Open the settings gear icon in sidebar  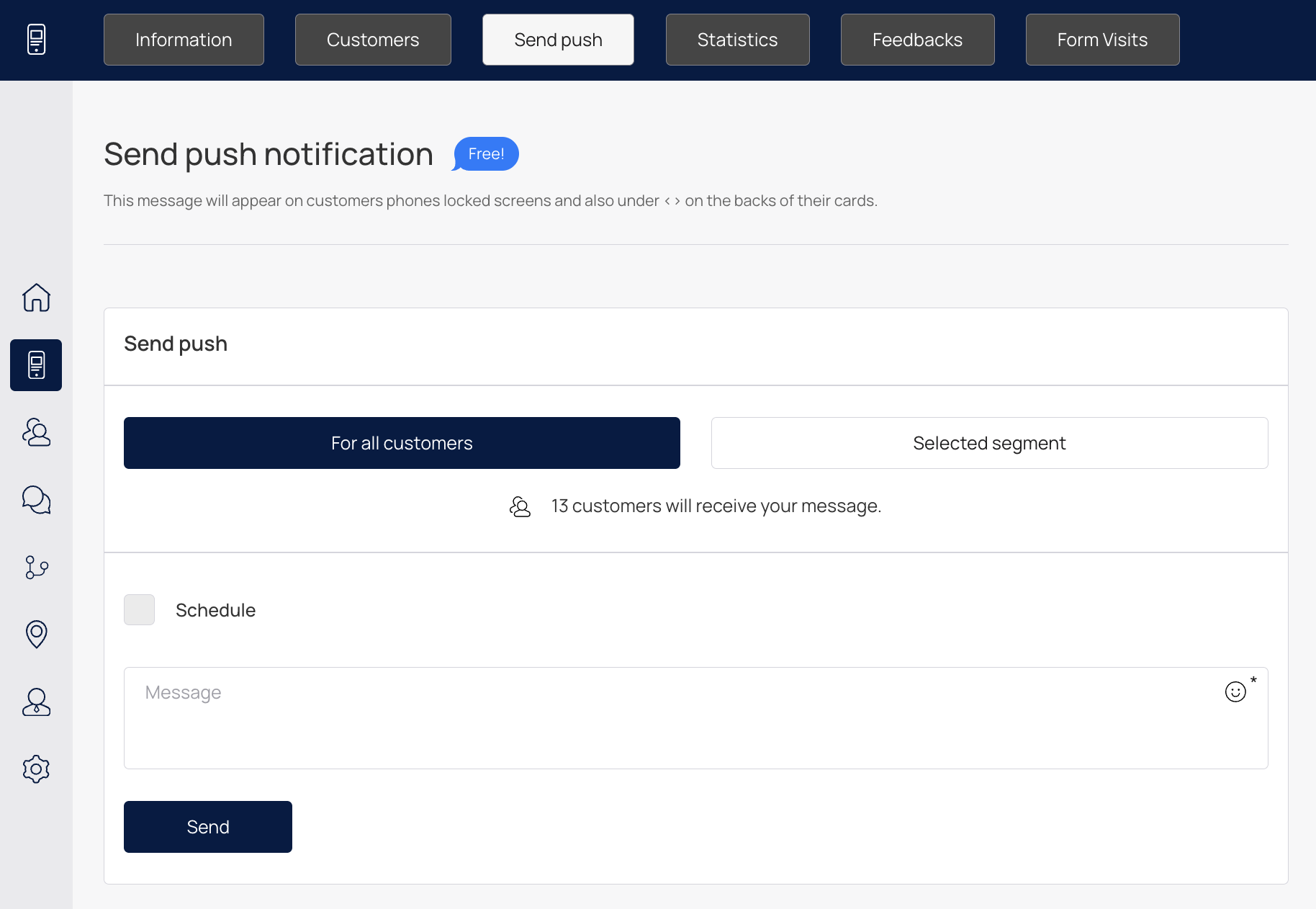[x=36, y=769]
